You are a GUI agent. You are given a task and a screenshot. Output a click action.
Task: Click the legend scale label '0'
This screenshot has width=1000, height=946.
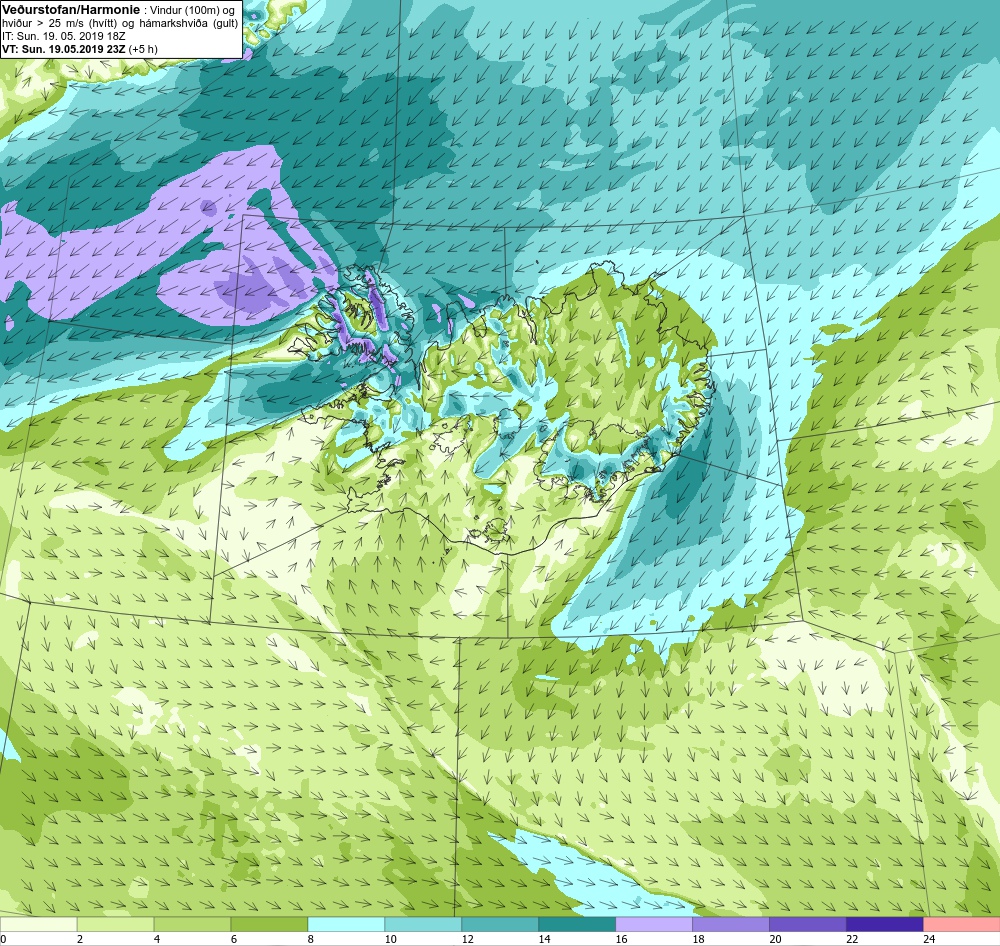pyautogui.click(x=4, y=938)
